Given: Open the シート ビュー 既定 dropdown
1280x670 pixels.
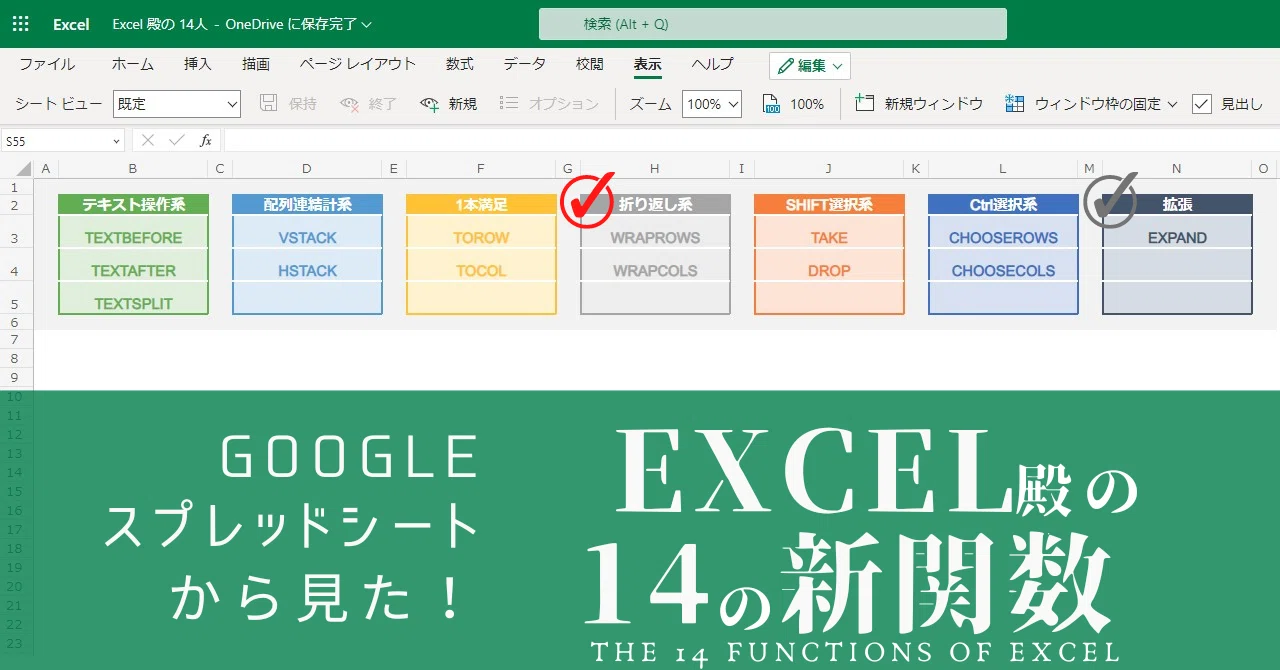Looking at the screenshot, I should coord(177,104).
